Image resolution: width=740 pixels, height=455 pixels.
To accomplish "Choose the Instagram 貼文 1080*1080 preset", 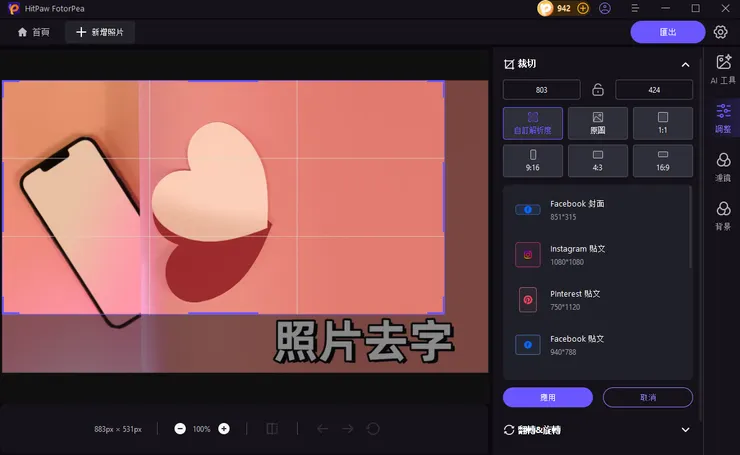I will 597,255.
